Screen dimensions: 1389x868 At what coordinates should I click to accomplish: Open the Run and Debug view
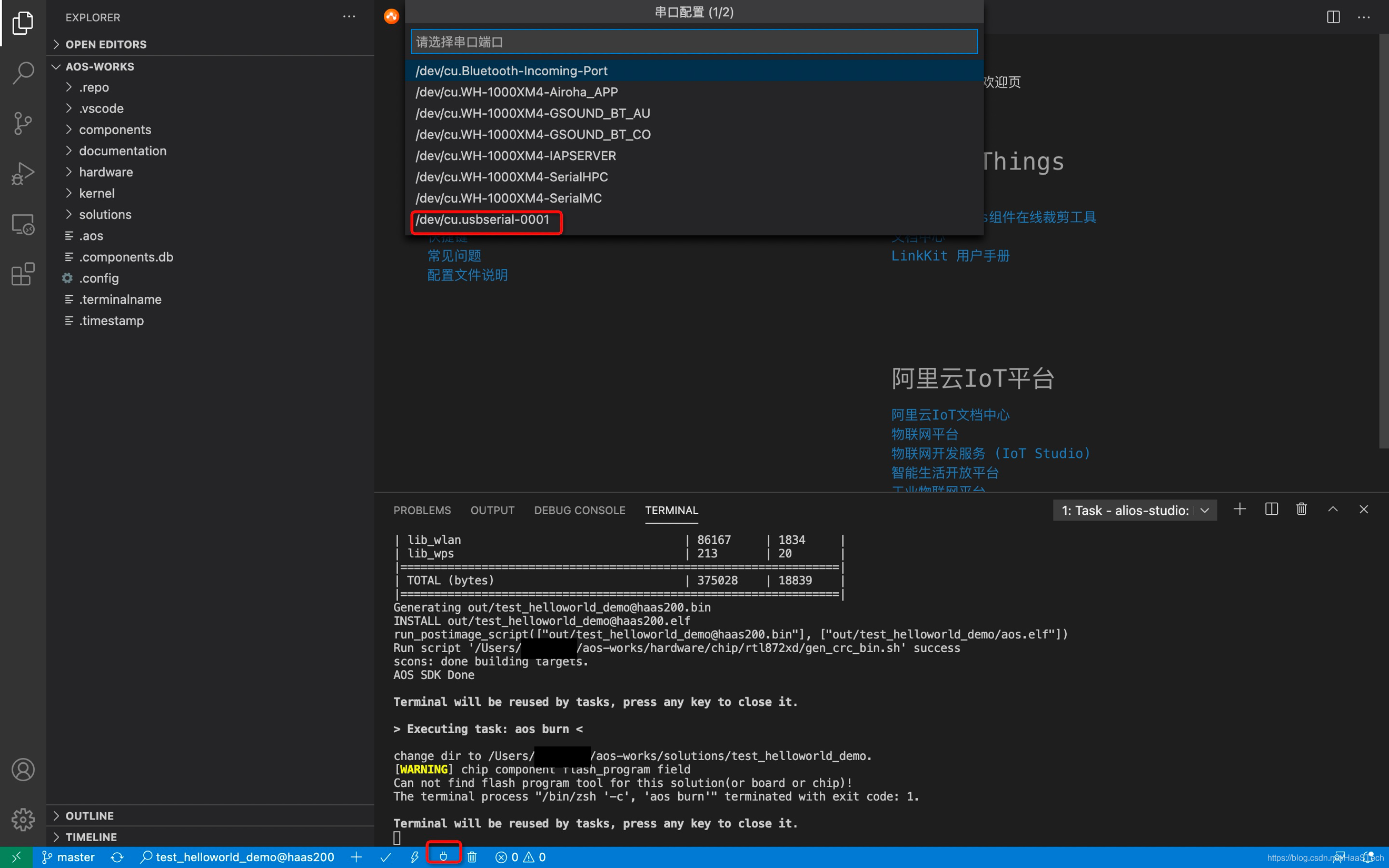click(23, 173)
